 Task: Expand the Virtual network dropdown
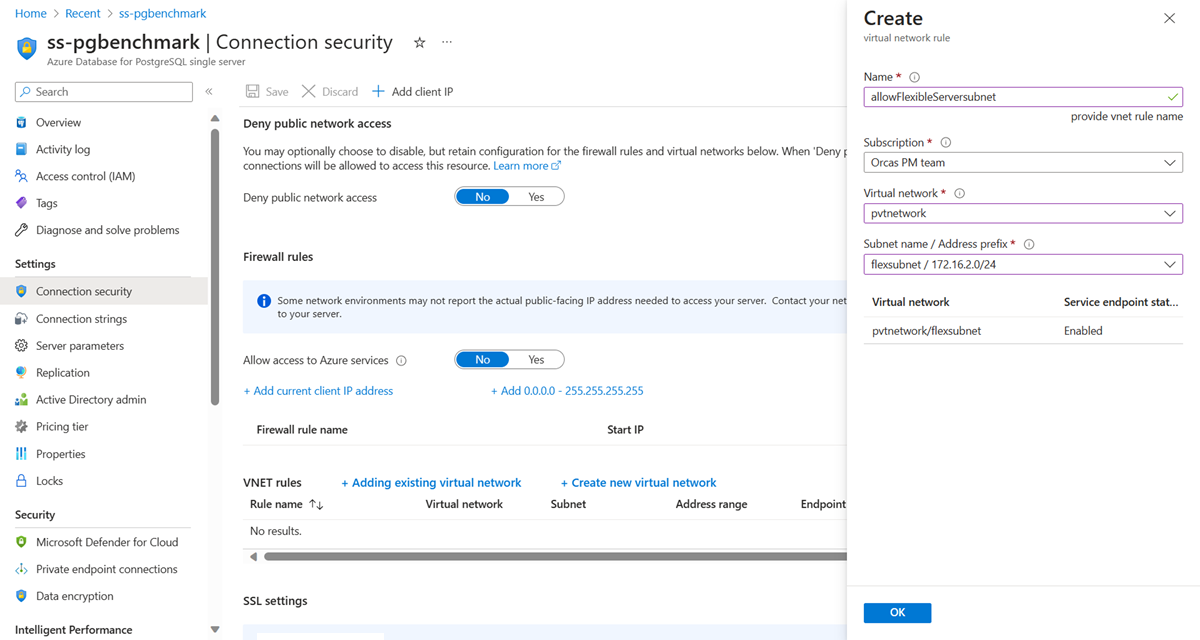(1022, 214)
